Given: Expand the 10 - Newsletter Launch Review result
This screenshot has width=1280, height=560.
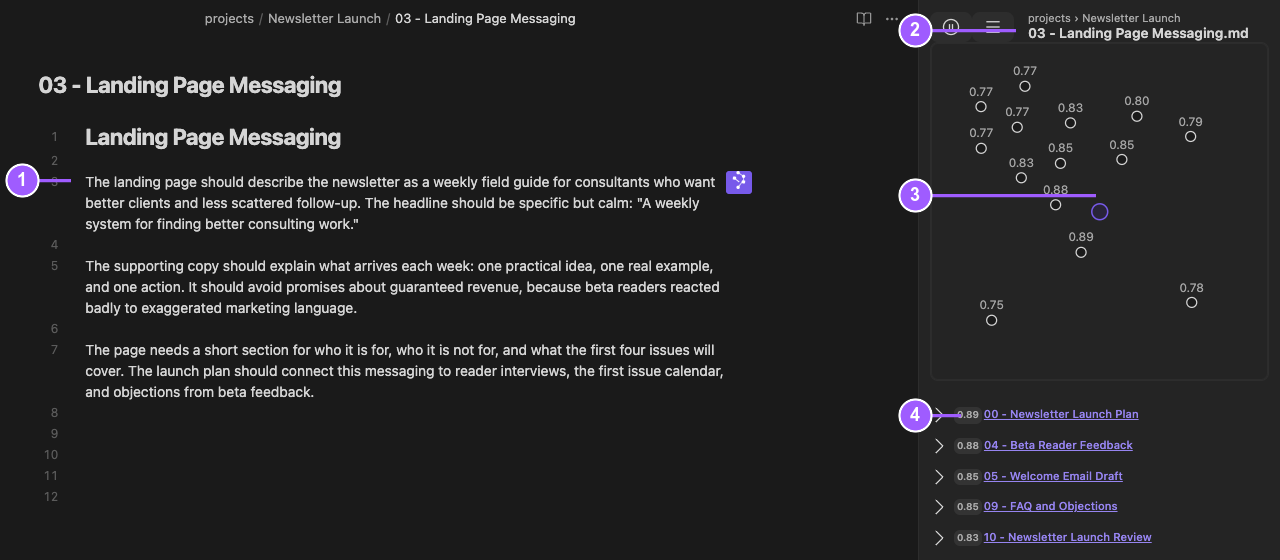Looking at the screenshot, I should 939,538.
